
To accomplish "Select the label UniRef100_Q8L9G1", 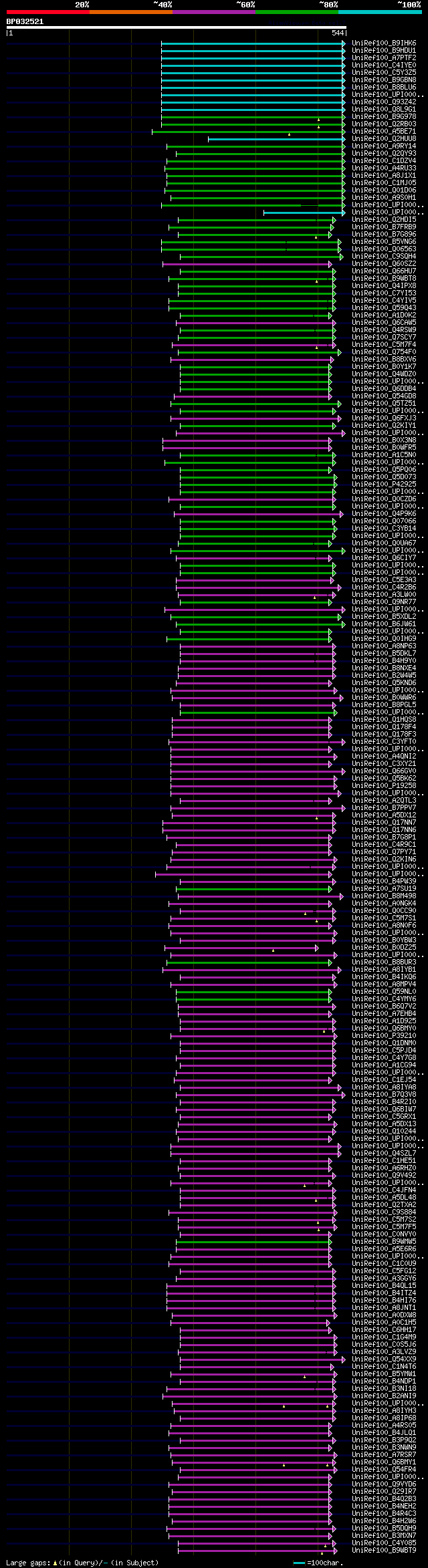I will tap(384, 109).
